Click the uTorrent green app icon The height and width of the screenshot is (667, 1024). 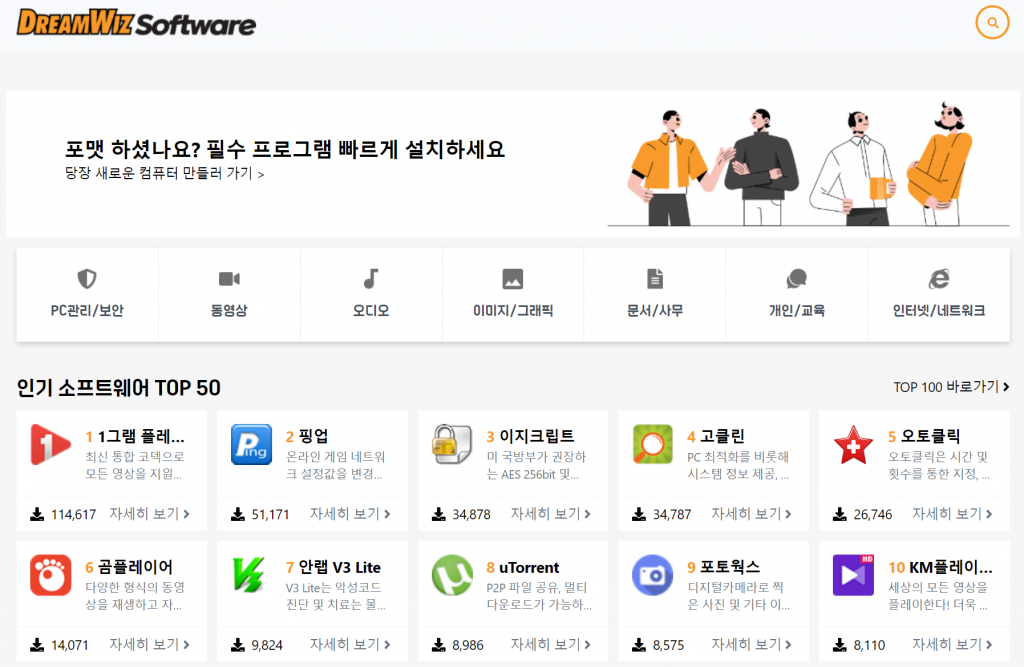pos(452,575)
